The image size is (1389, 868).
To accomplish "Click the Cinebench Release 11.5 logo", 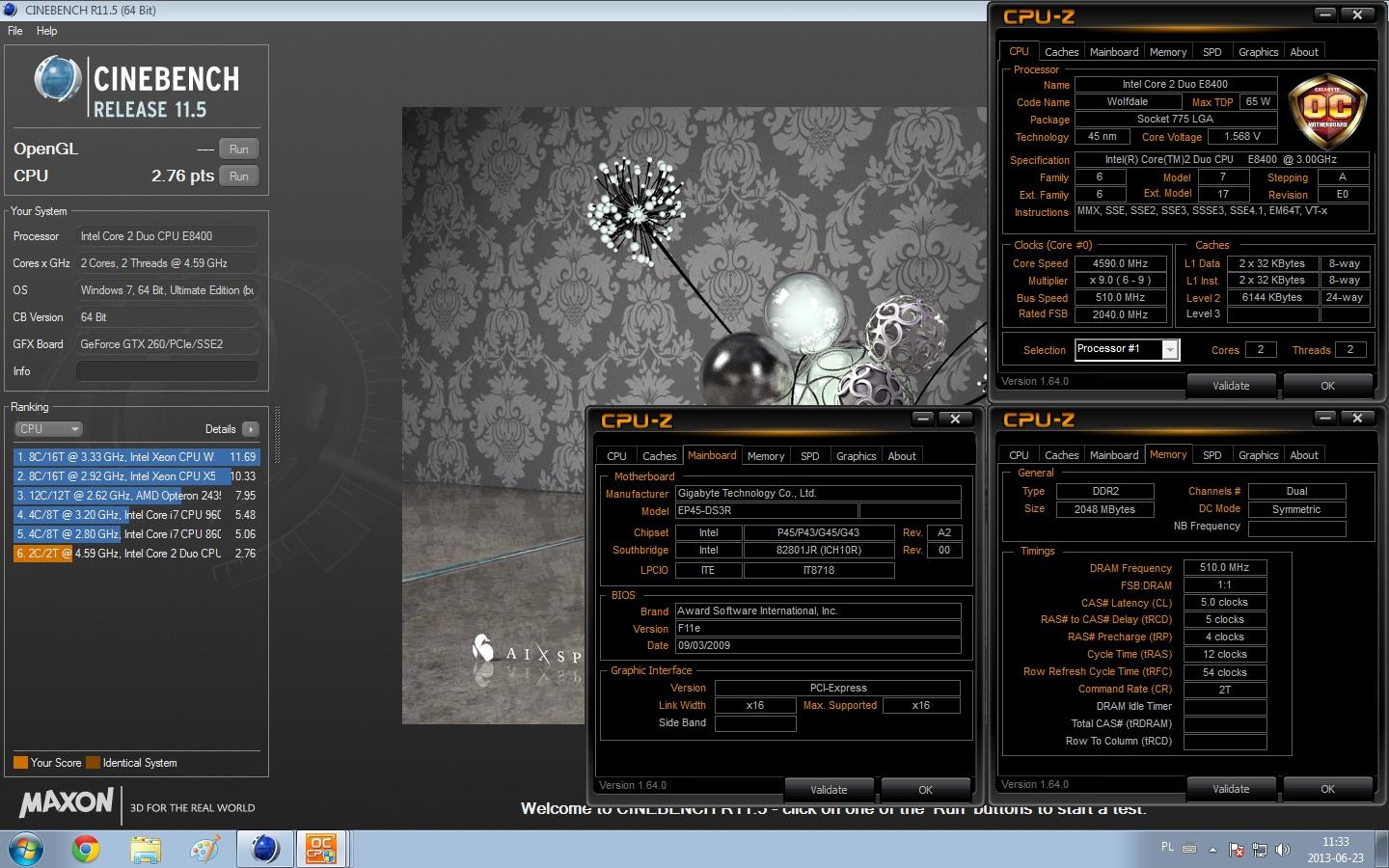I will pos(137,89).
